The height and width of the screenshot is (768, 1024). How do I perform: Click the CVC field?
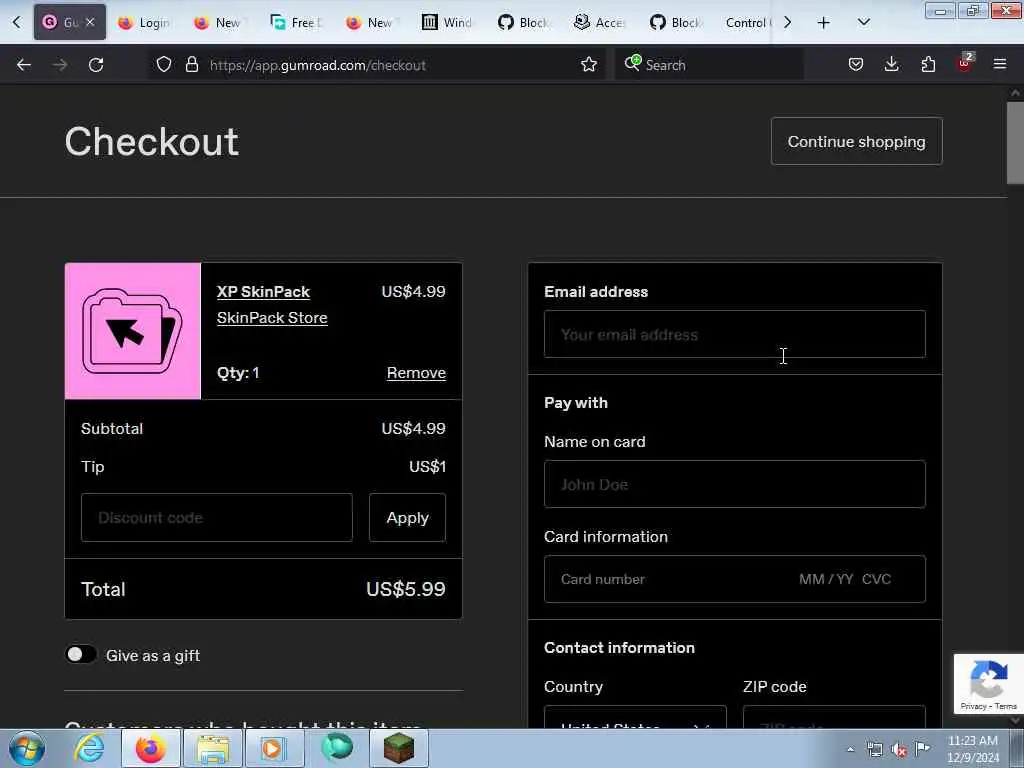[876, 579]
